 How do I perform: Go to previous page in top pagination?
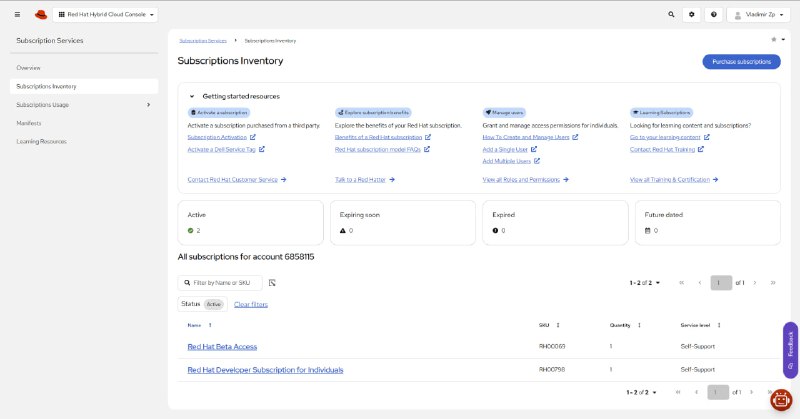[x=699, y=283]
